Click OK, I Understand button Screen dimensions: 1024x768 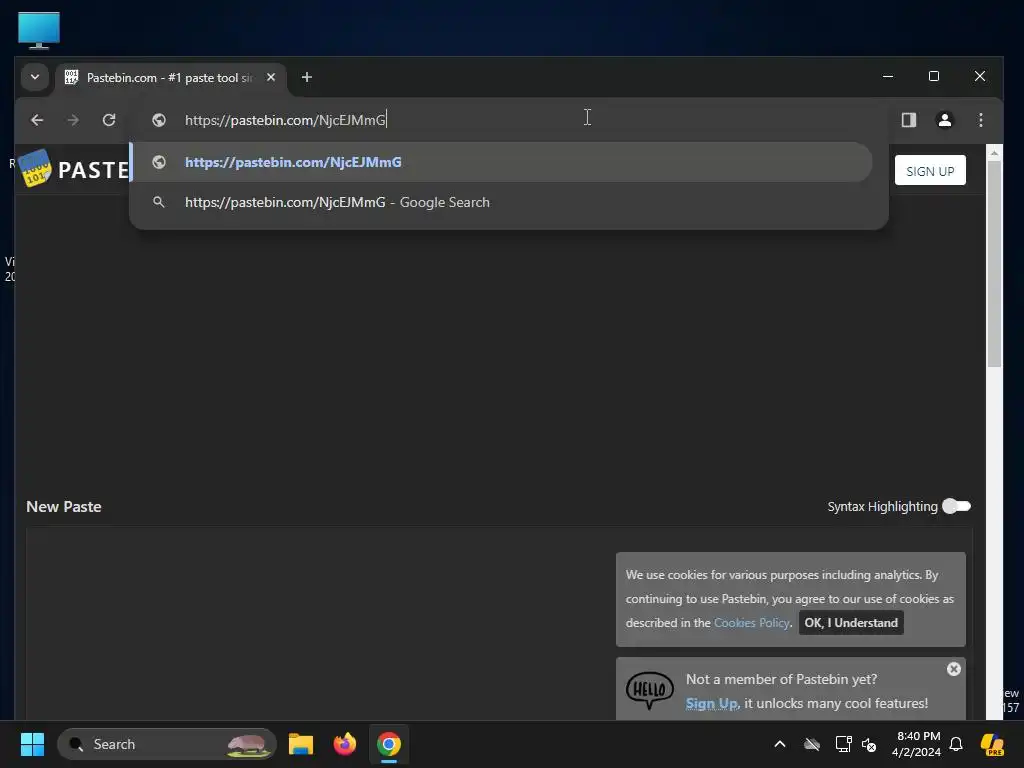pos(851,623)
